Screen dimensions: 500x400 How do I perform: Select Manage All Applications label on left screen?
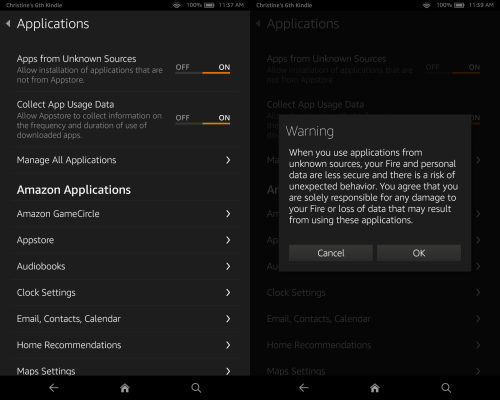click(x=66, y=160)
